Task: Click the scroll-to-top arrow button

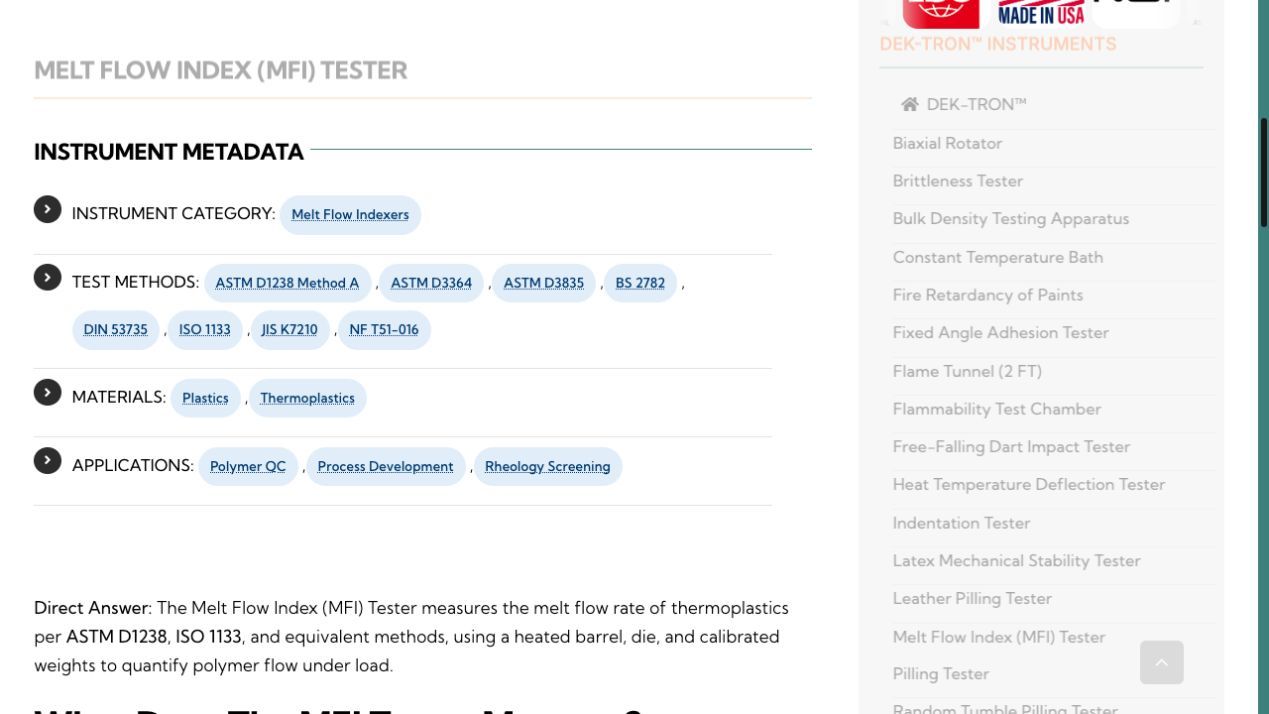Action: (x=1161, y=662)
